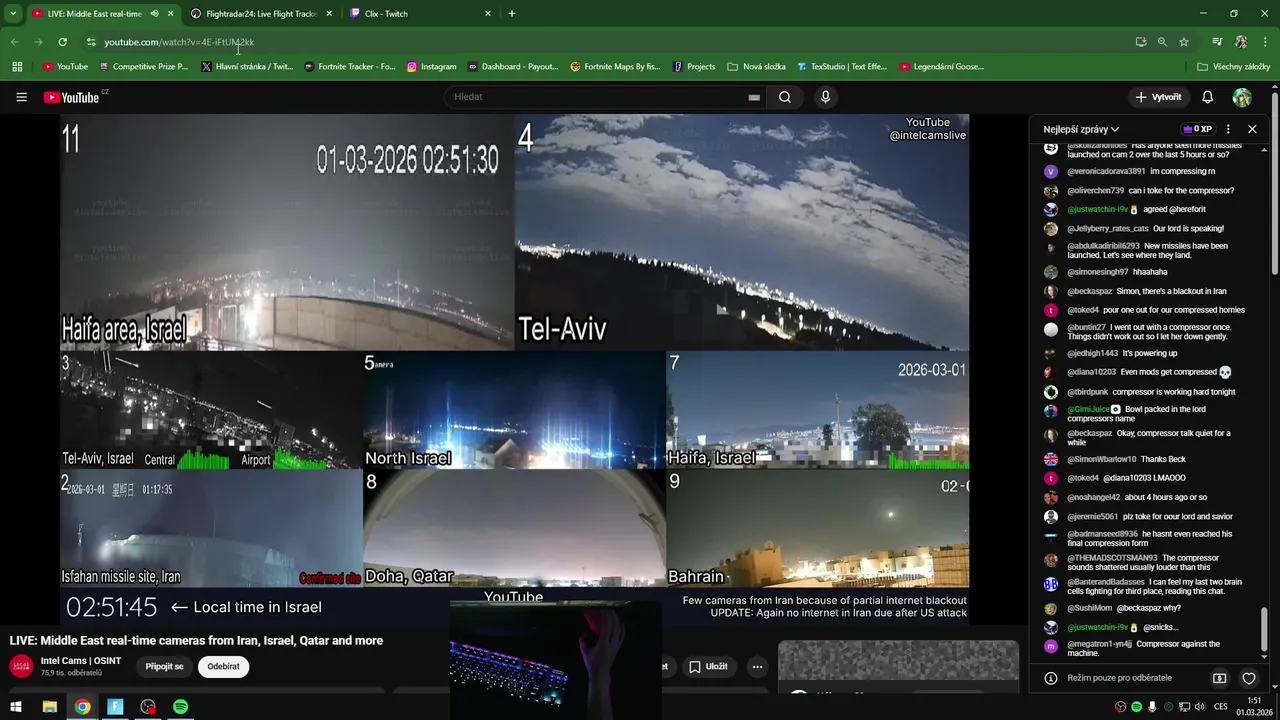The image size is (1280, 720).
Task: Open Chrome three-dot menu
Action: 1266,42
